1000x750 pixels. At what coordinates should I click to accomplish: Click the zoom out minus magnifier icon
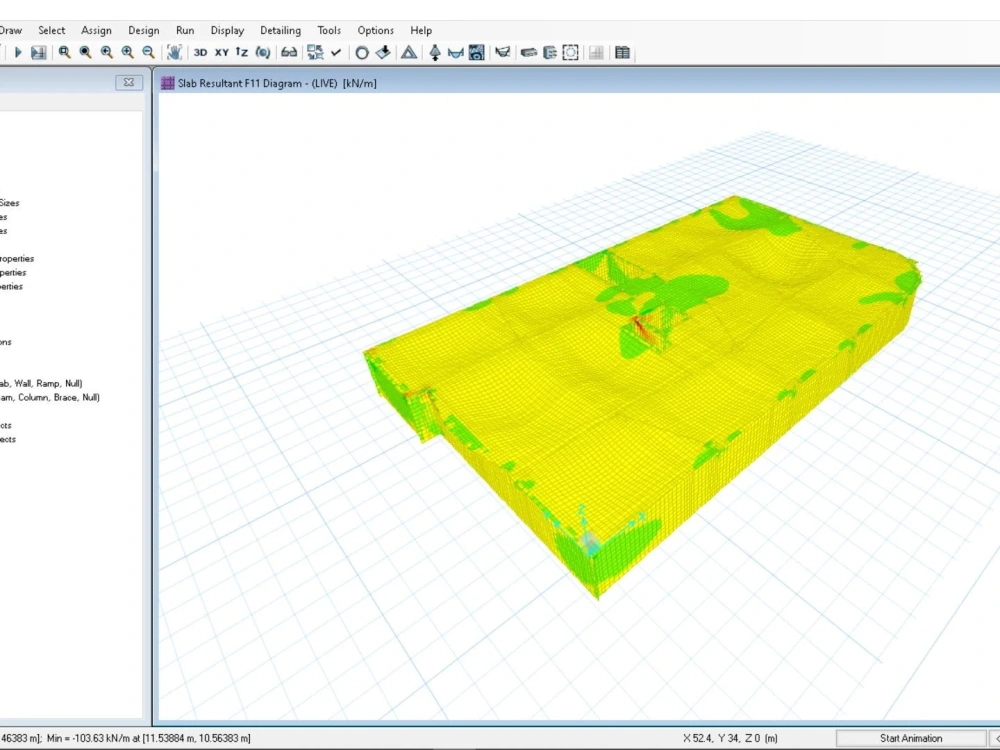(148, 52)
